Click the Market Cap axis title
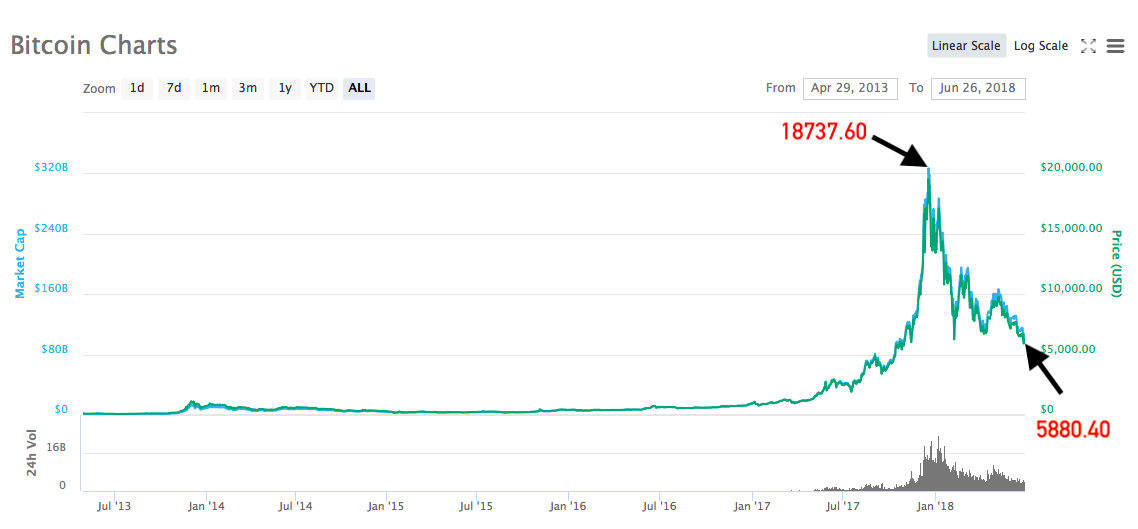This screenshot has height=529, width=1138. click(x=21, y=262)
